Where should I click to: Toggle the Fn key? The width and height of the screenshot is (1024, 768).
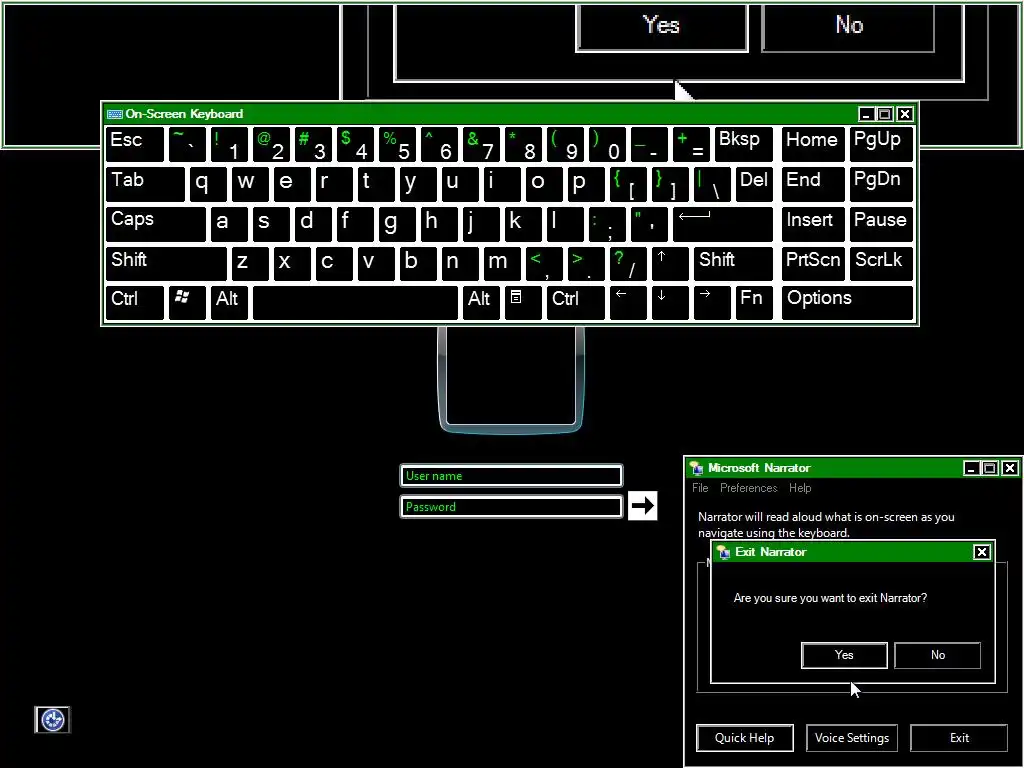pos(754,303)
